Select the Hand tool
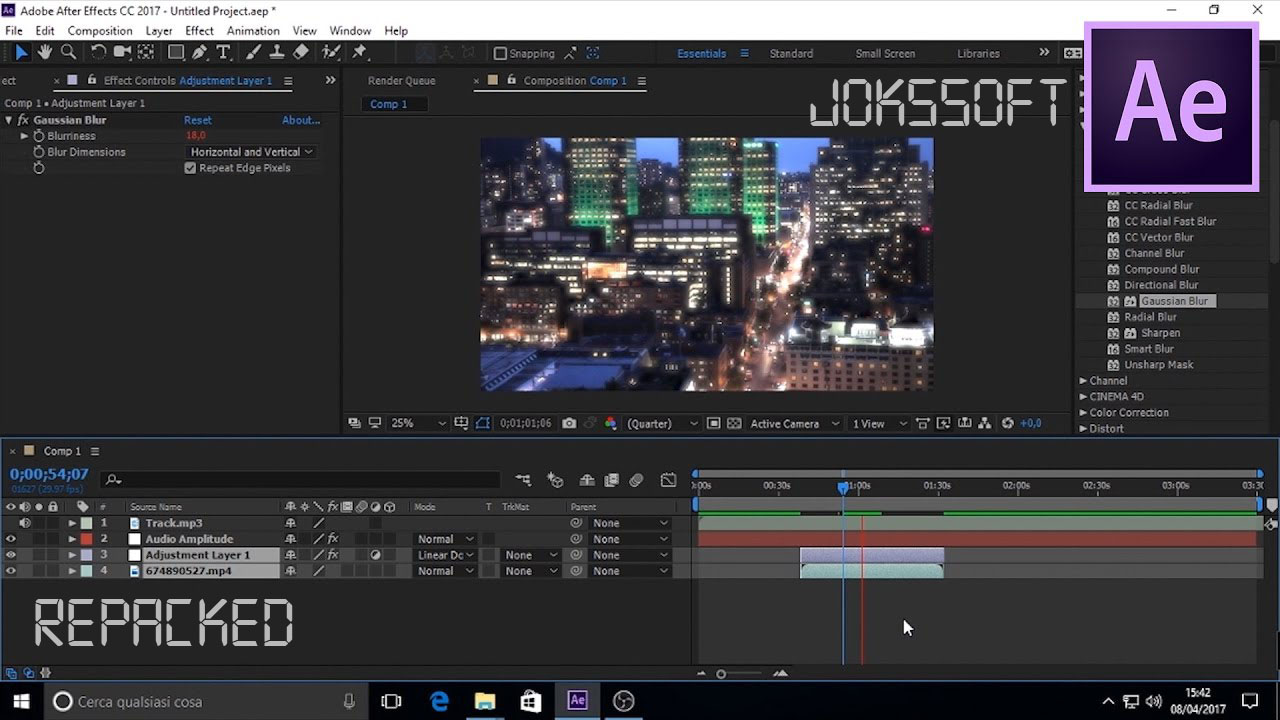This screenshot has width=1280, height=720. pyautogui.click(x=44, y=52)
